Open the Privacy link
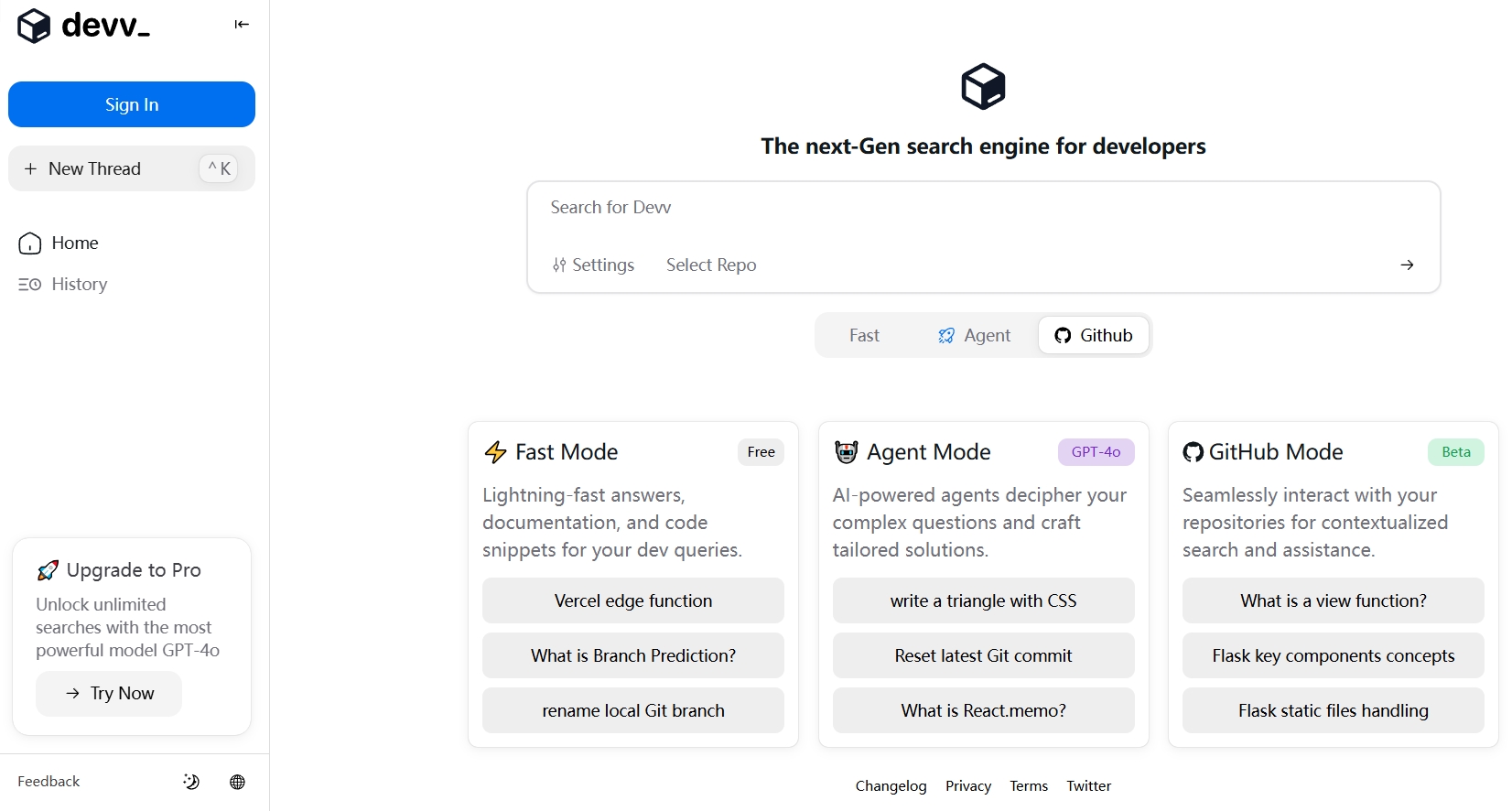The height and width of the screenshot is (811, 1512). [968, 785]
